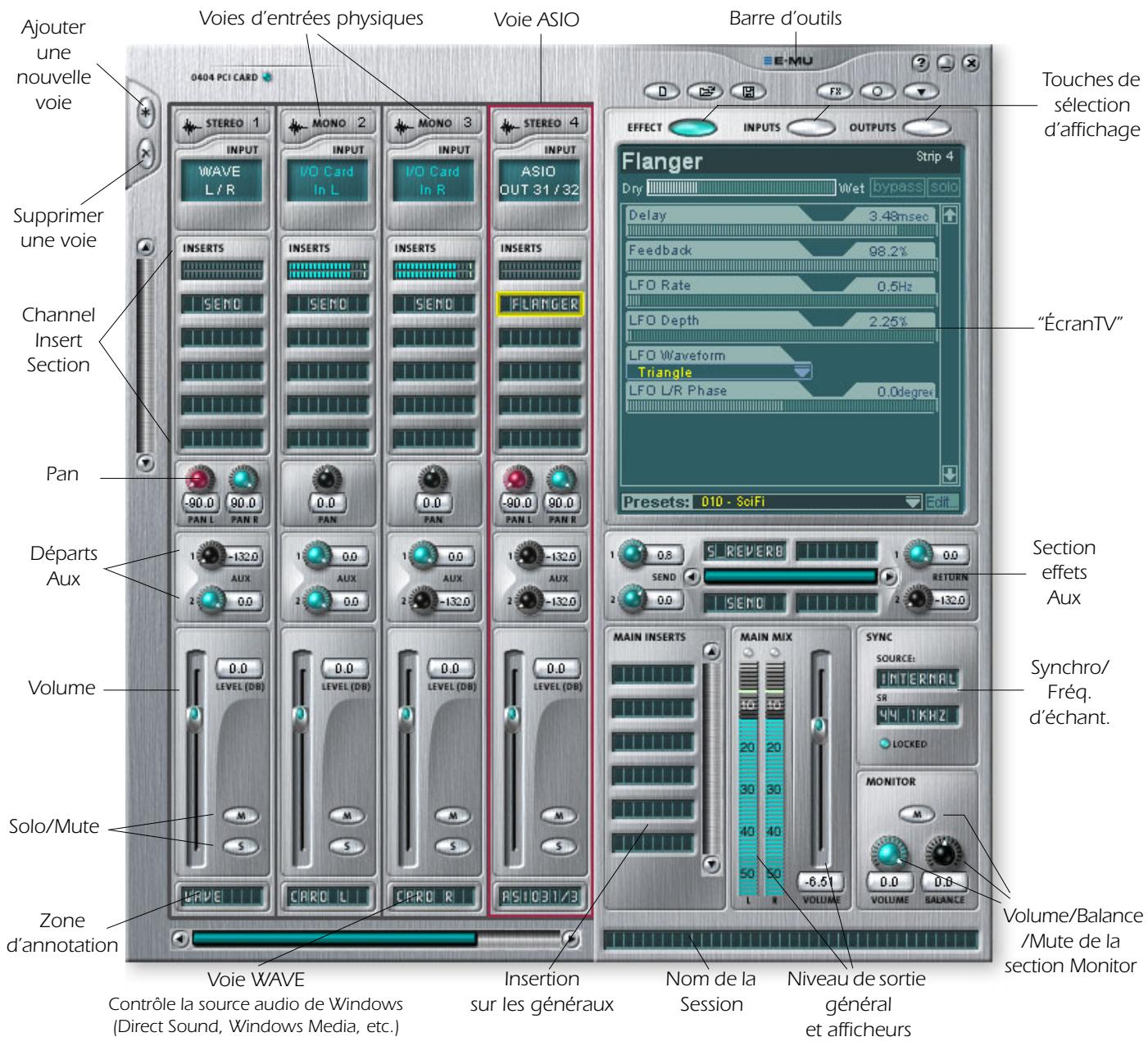Viewport: 1148px width, 1046px height.
Task: Toggle bypass on the Flanger effect
Action: coord(898,187)
